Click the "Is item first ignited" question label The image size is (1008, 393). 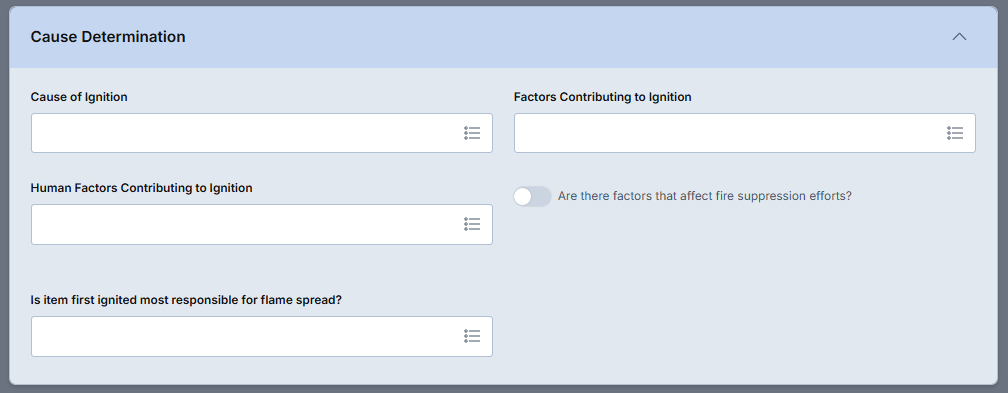click(186, 300)
